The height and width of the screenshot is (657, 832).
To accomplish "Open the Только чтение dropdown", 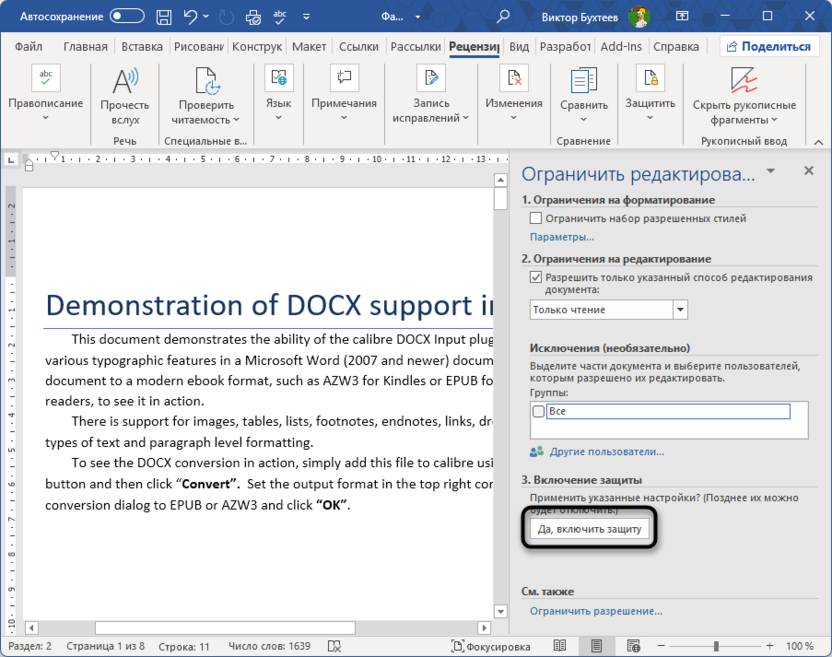I will tap(682, 310).
